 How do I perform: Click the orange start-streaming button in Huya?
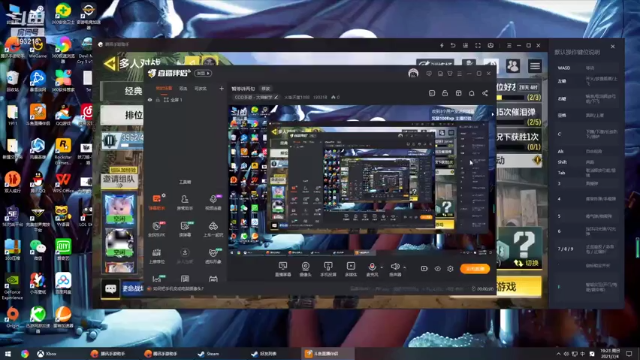point(475,269)
